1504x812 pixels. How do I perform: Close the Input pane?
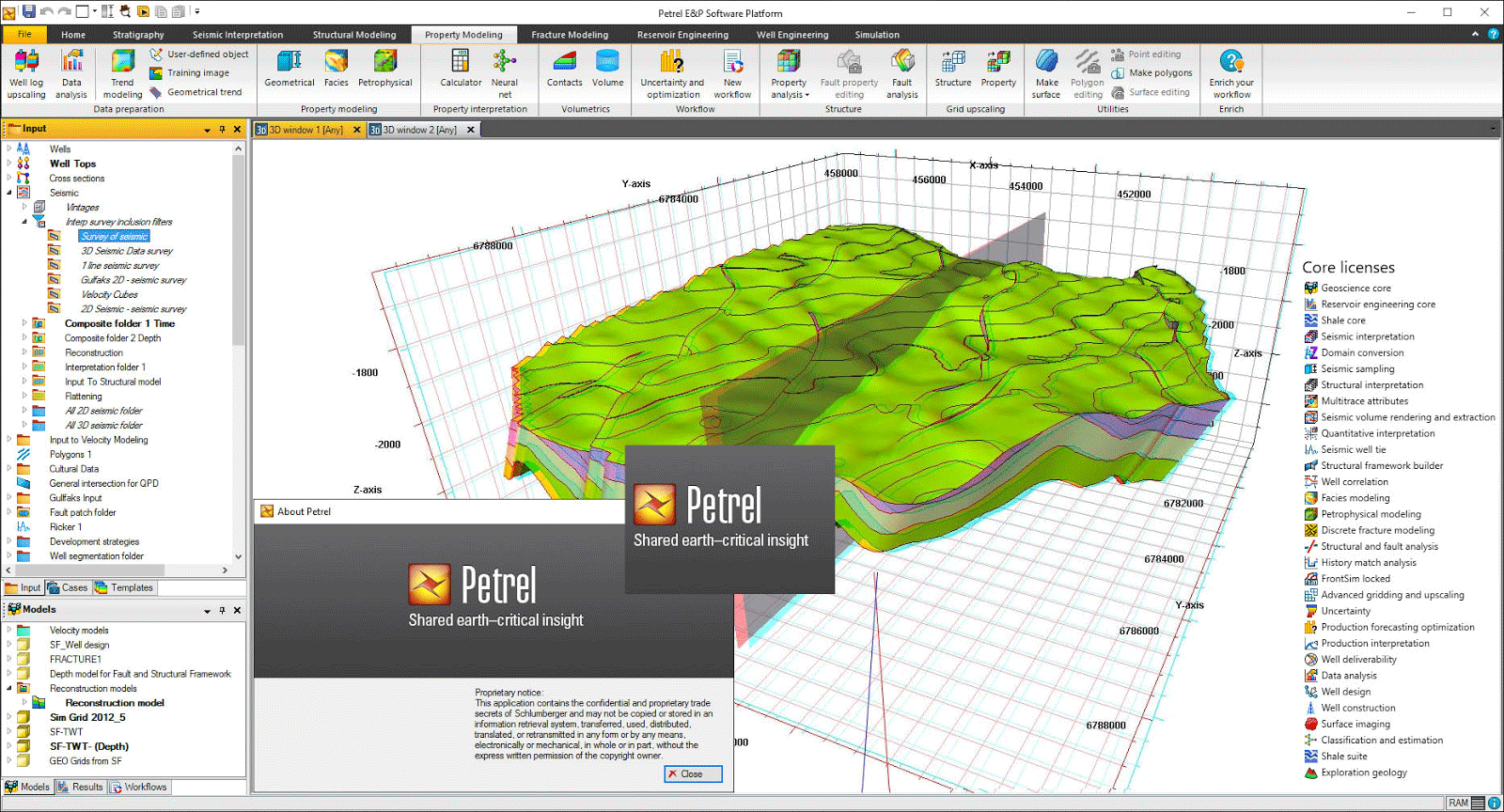point(237,129)
